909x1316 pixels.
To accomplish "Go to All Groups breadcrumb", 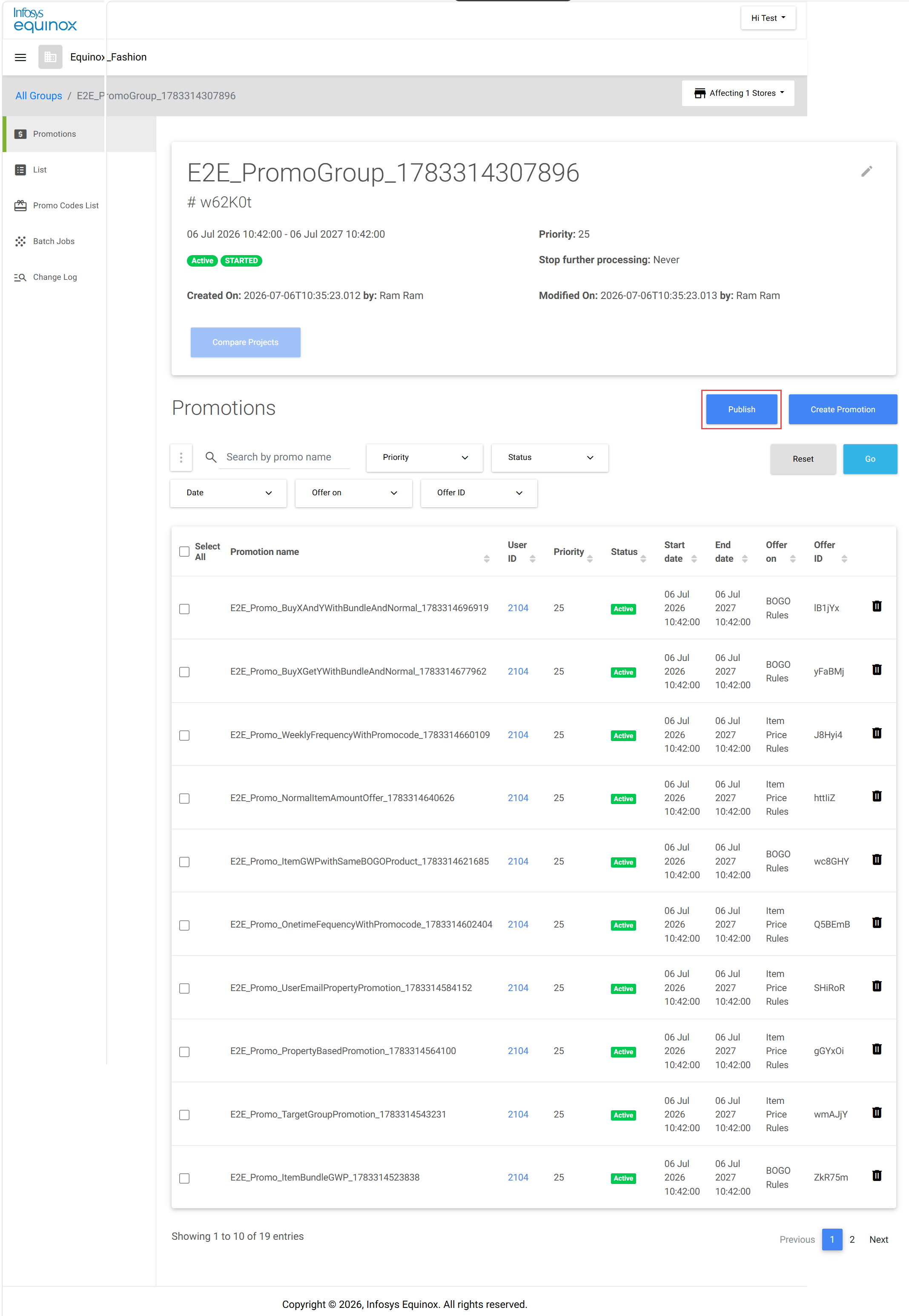I will pos(39,96).
